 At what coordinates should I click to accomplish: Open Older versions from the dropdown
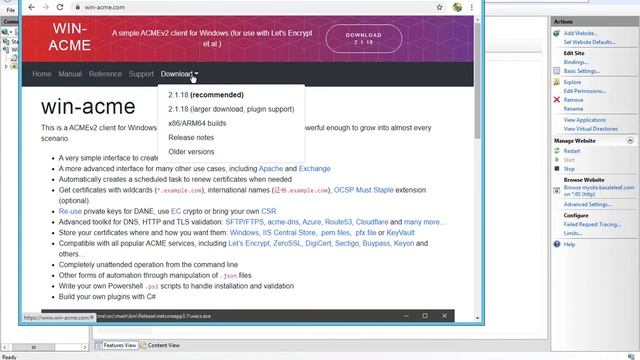pos(191,151)
